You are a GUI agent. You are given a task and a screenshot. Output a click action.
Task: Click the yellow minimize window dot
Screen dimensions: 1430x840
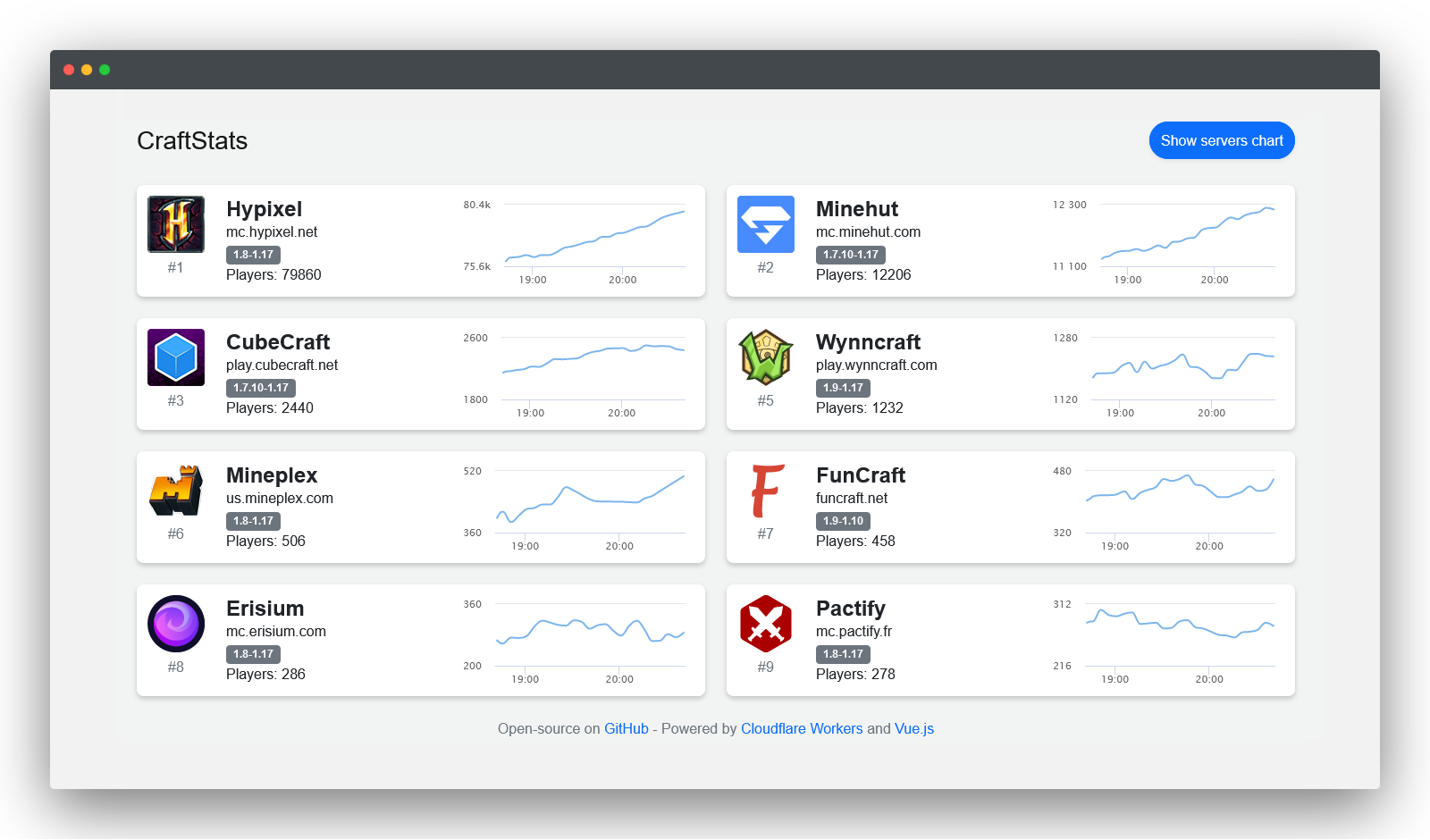pyautogui.click(x=87, y=70)
